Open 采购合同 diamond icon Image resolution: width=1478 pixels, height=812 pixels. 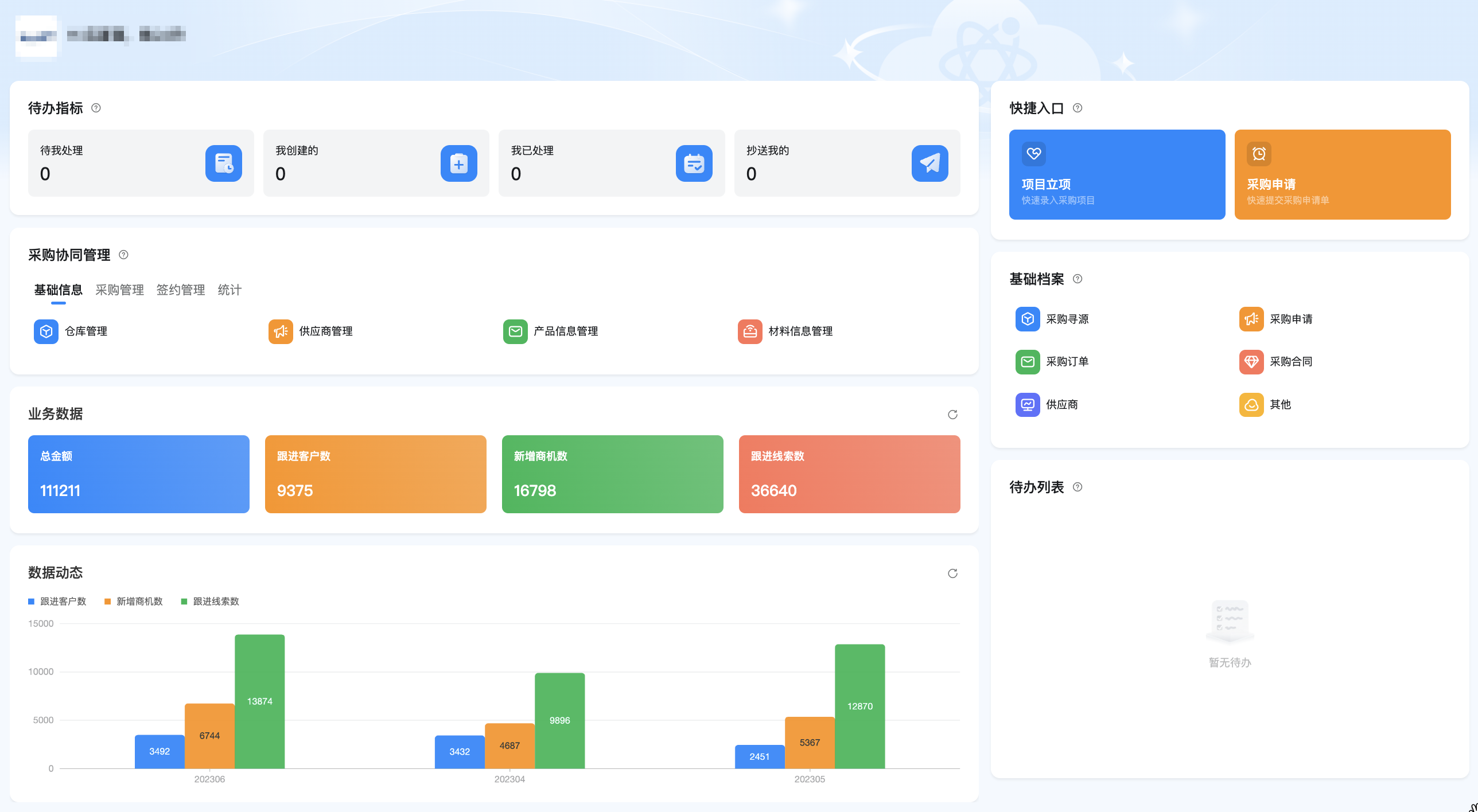pyautogui.click(x=1251, y=362)
